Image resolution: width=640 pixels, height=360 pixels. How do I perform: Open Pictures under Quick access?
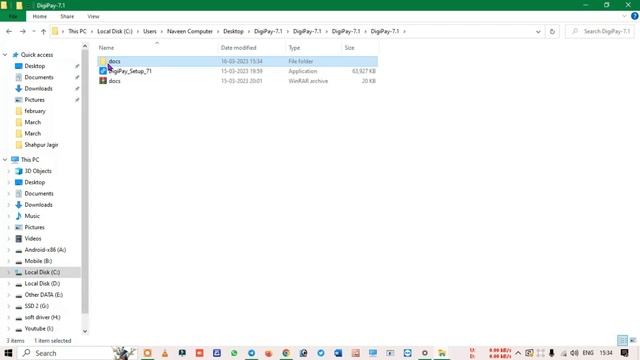pos(35,100)
